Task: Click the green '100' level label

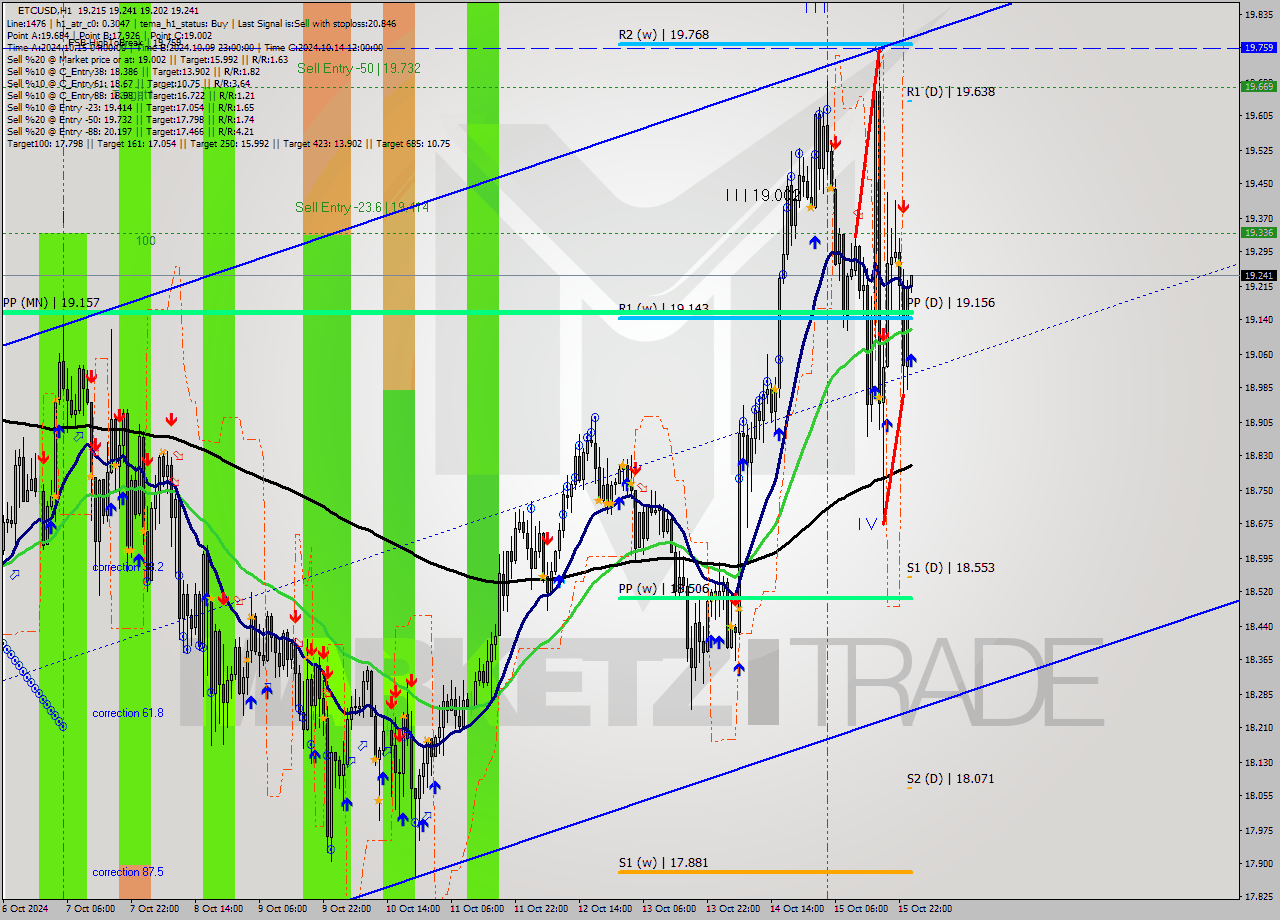Action: coord(146,242)
